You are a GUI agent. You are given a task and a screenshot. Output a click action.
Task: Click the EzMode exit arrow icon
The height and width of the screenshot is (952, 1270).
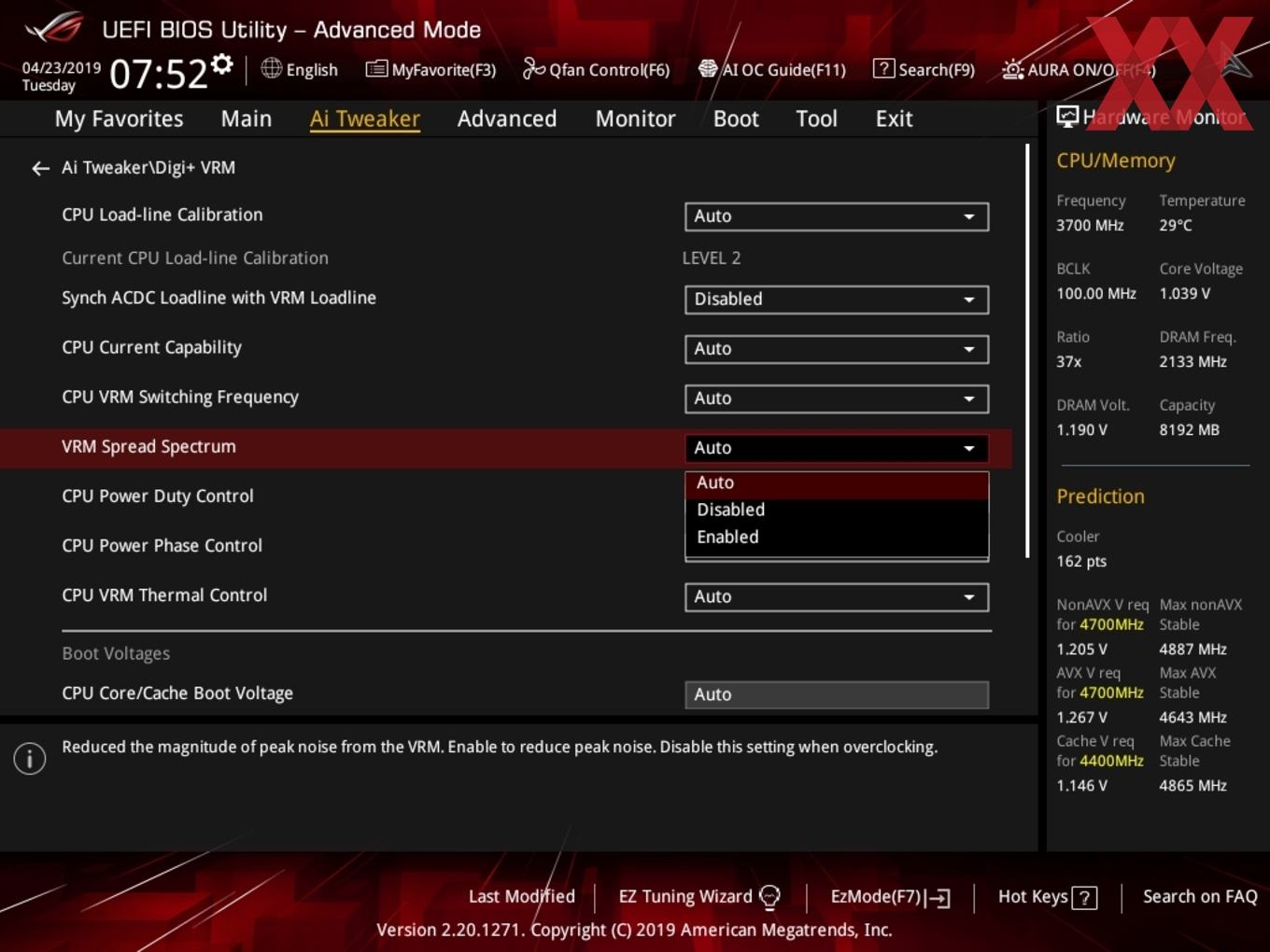pyautogui.click(x=938, y=898)
